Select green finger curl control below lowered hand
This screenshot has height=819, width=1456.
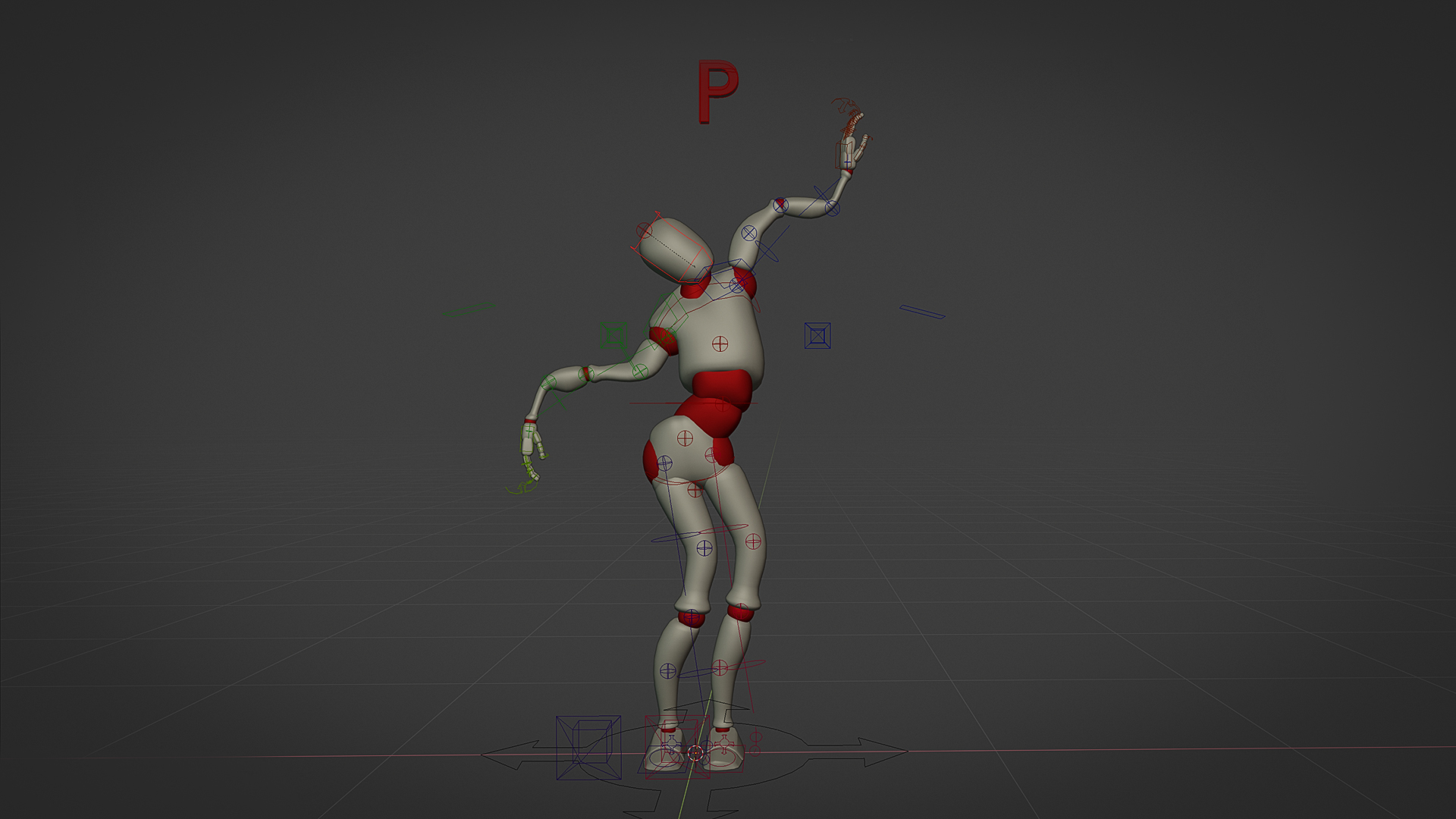(522, 487)
